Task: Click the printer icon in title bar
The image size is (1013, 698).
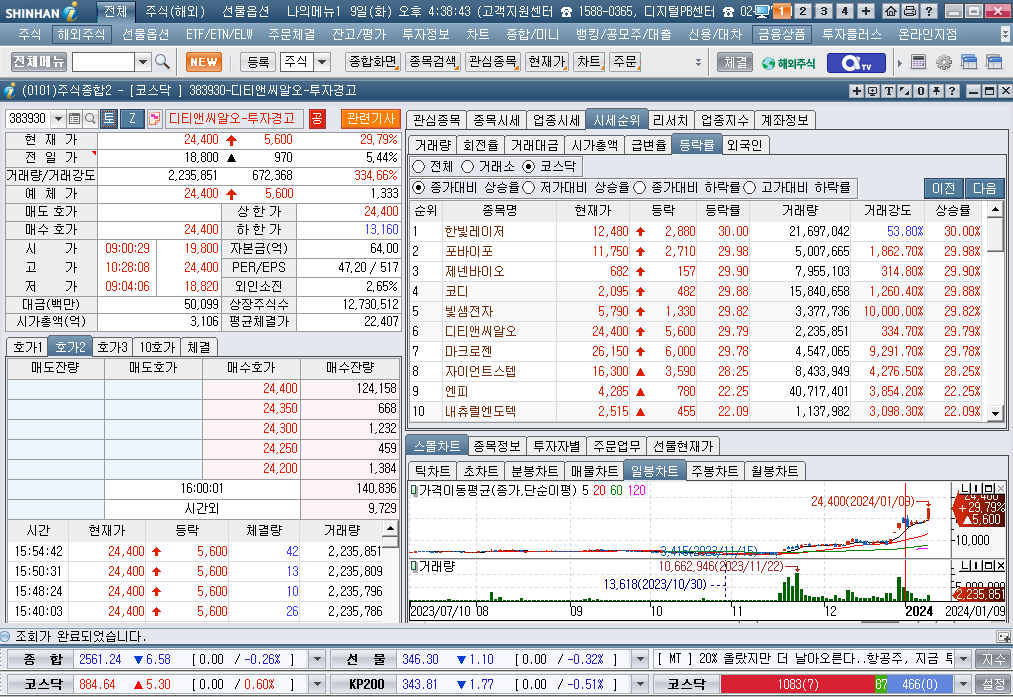Action: click(x=910, y=11)
